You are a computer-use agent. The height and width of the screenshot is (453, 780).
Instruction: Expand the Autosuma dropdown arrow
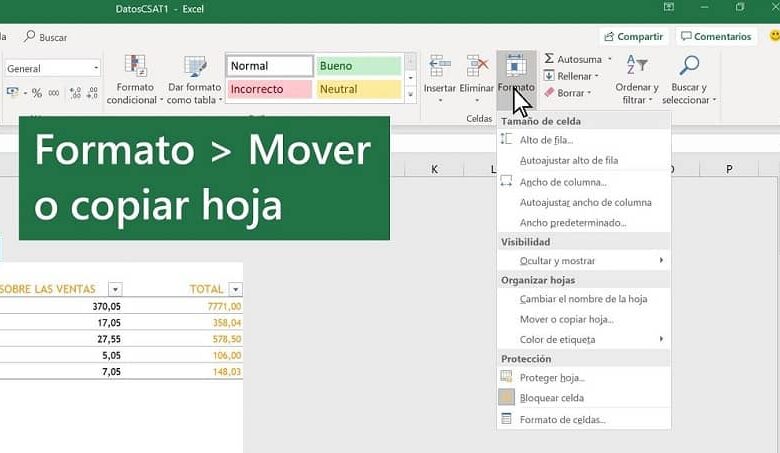pos(609,59)
